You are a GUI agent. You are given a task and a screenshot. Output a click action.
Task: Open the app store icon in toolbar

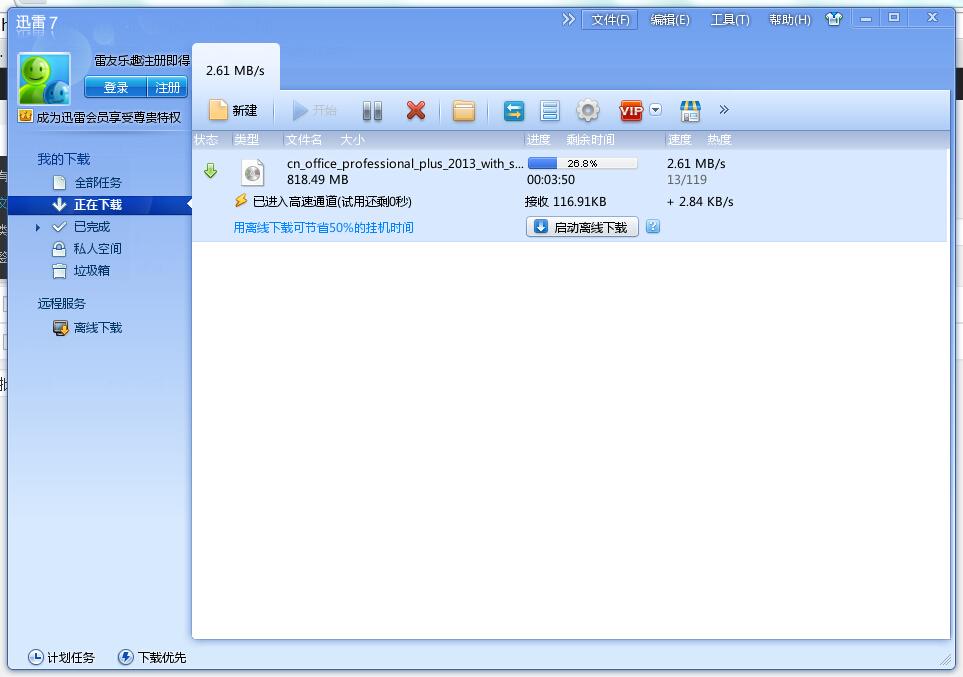690,111
